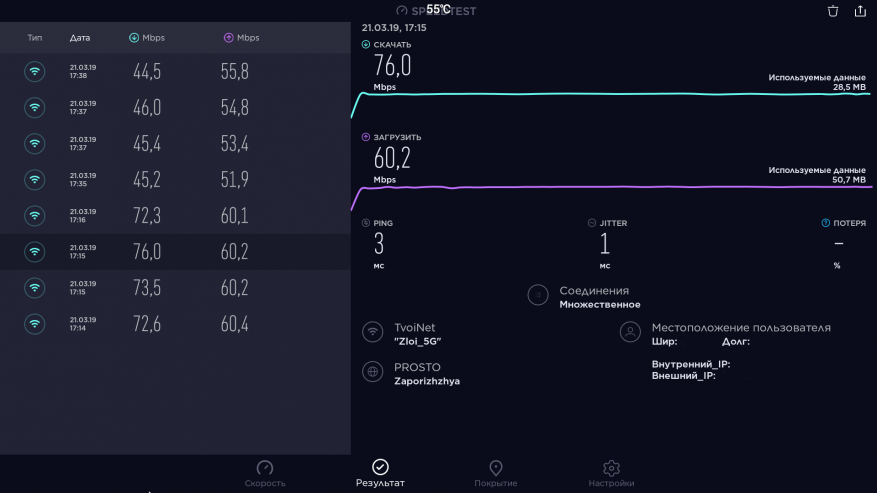Image resolution: width=877 pixels, height=493 pixels.
Task: Open result with download 45,2
Action: coord(175,180)
